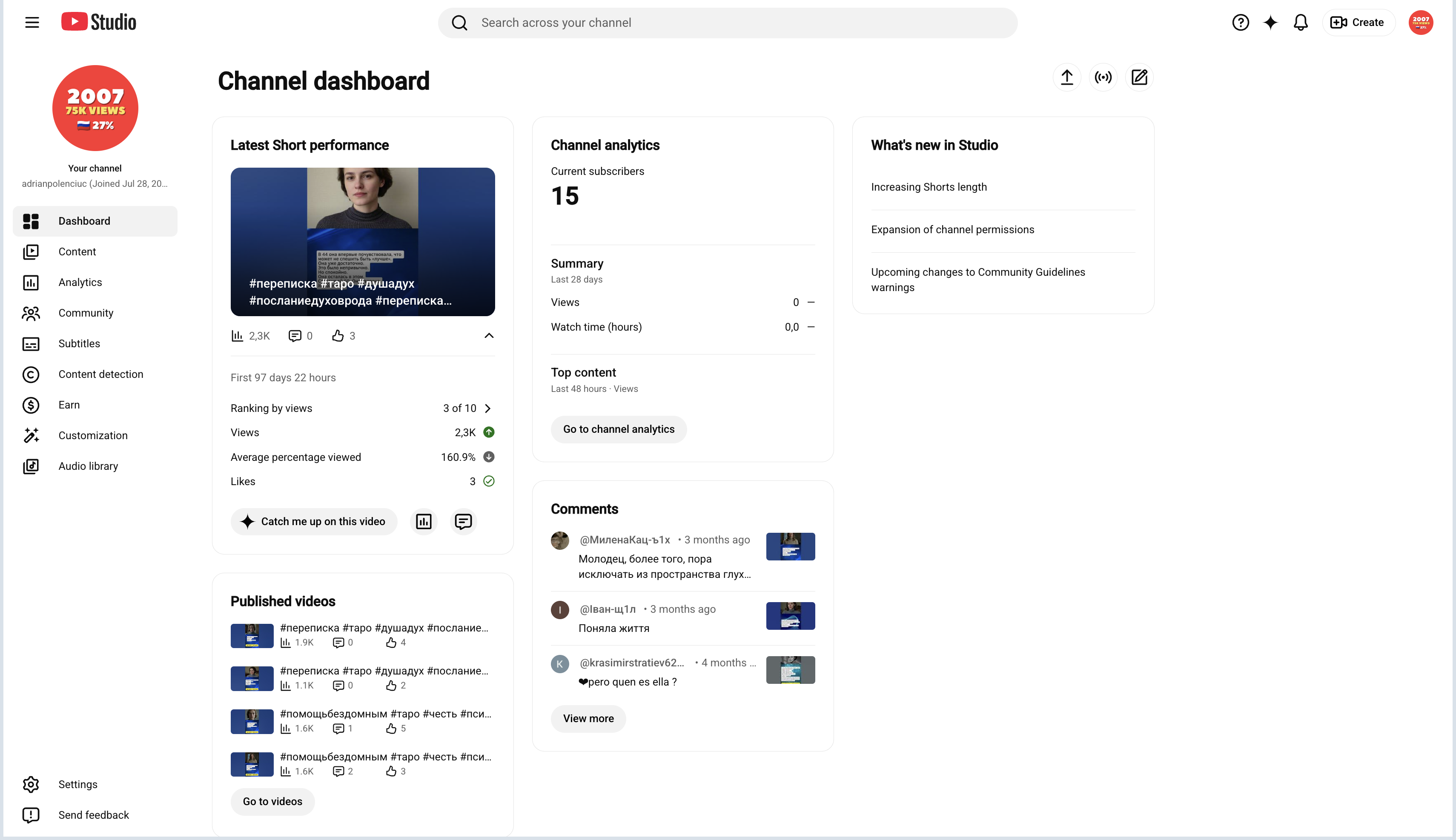Click the YouTube Studio logo
This screenshot has width=1456, height=840.
[99, 22]
